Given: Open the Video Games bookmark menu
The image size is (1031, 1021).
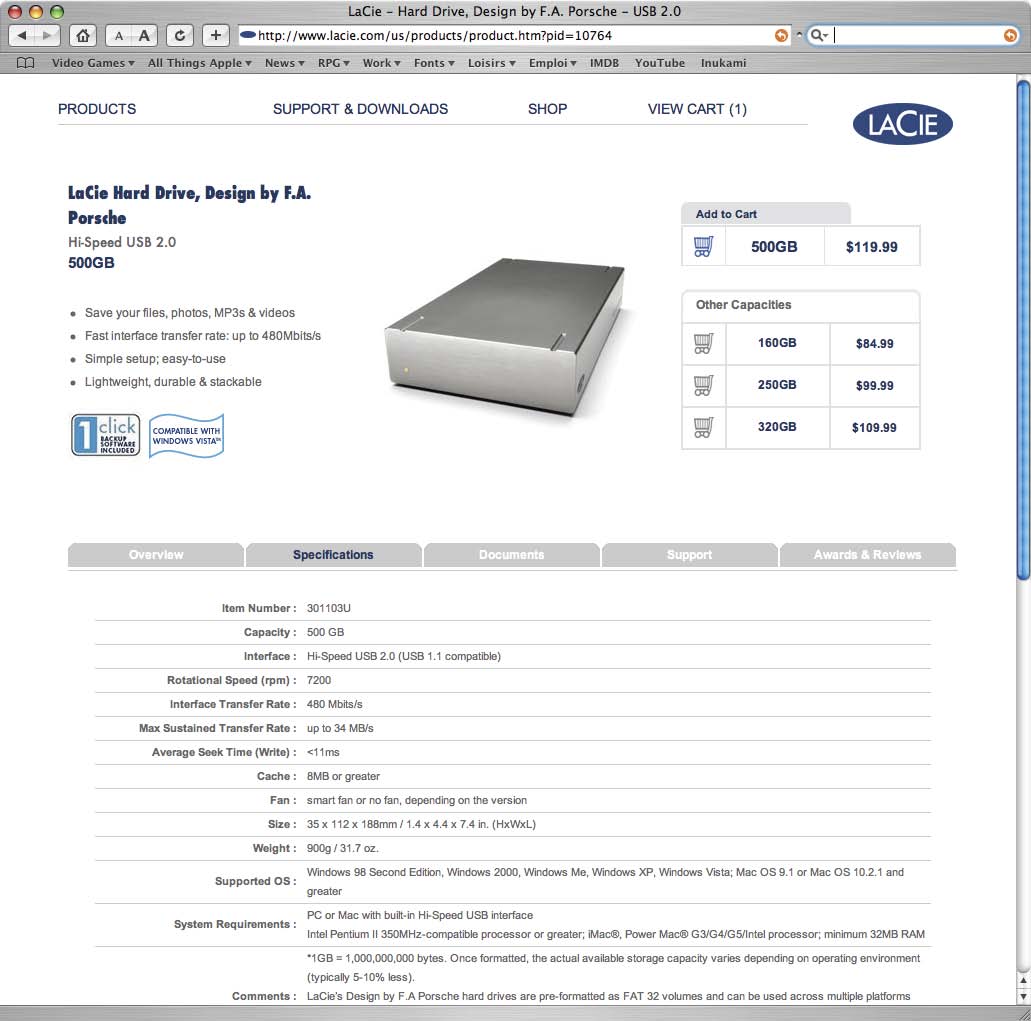Looking at the screenshot, I should [93, 63].
